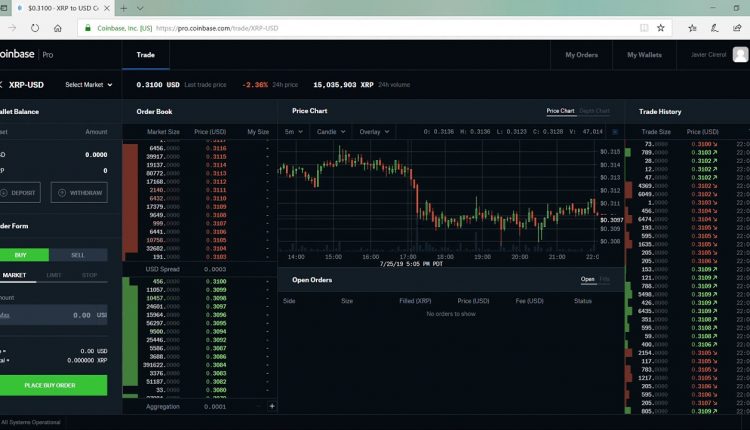Click the amount input field
The image size is (750, 430).
coord(53,315)
